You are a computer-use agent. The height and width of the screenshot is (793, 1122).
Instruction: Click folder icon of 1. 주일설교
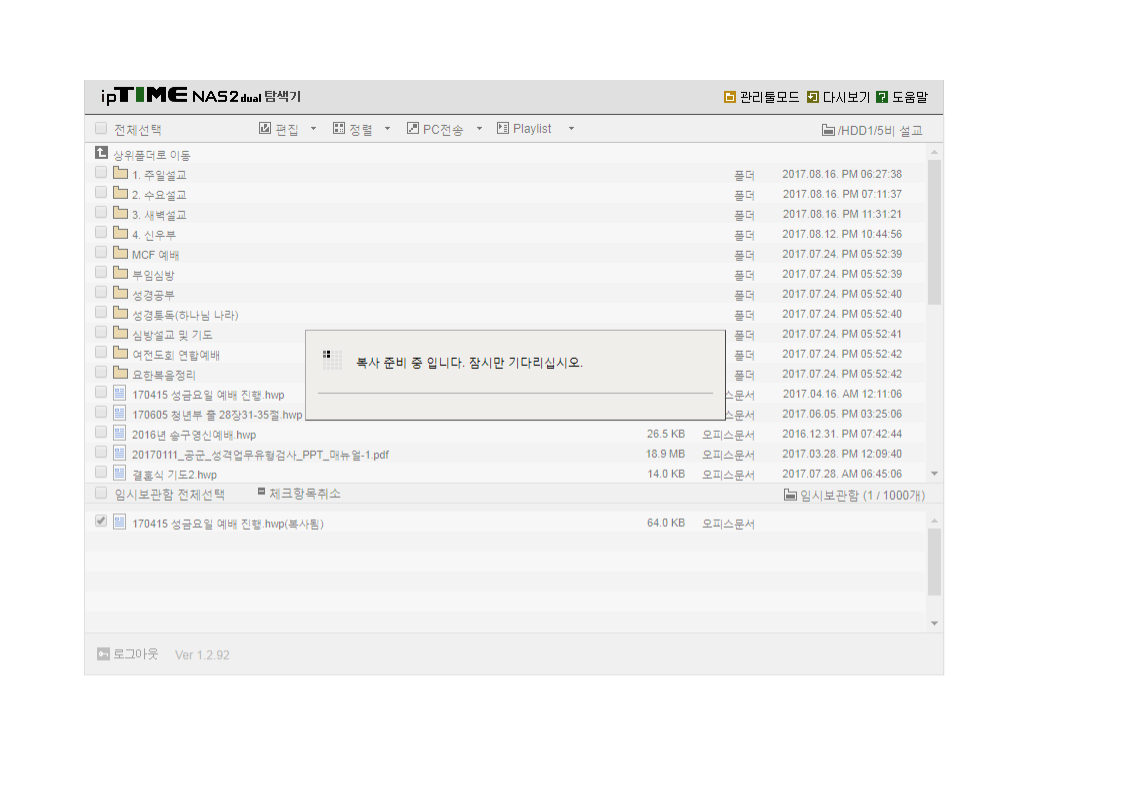[120, 172]
